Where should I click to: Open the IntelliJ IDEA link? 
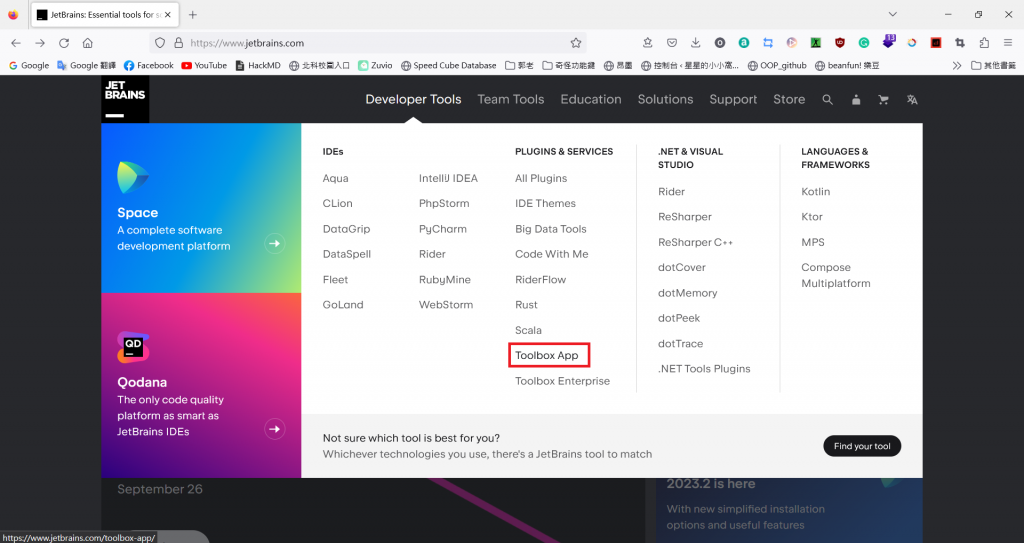pos(448,178)
